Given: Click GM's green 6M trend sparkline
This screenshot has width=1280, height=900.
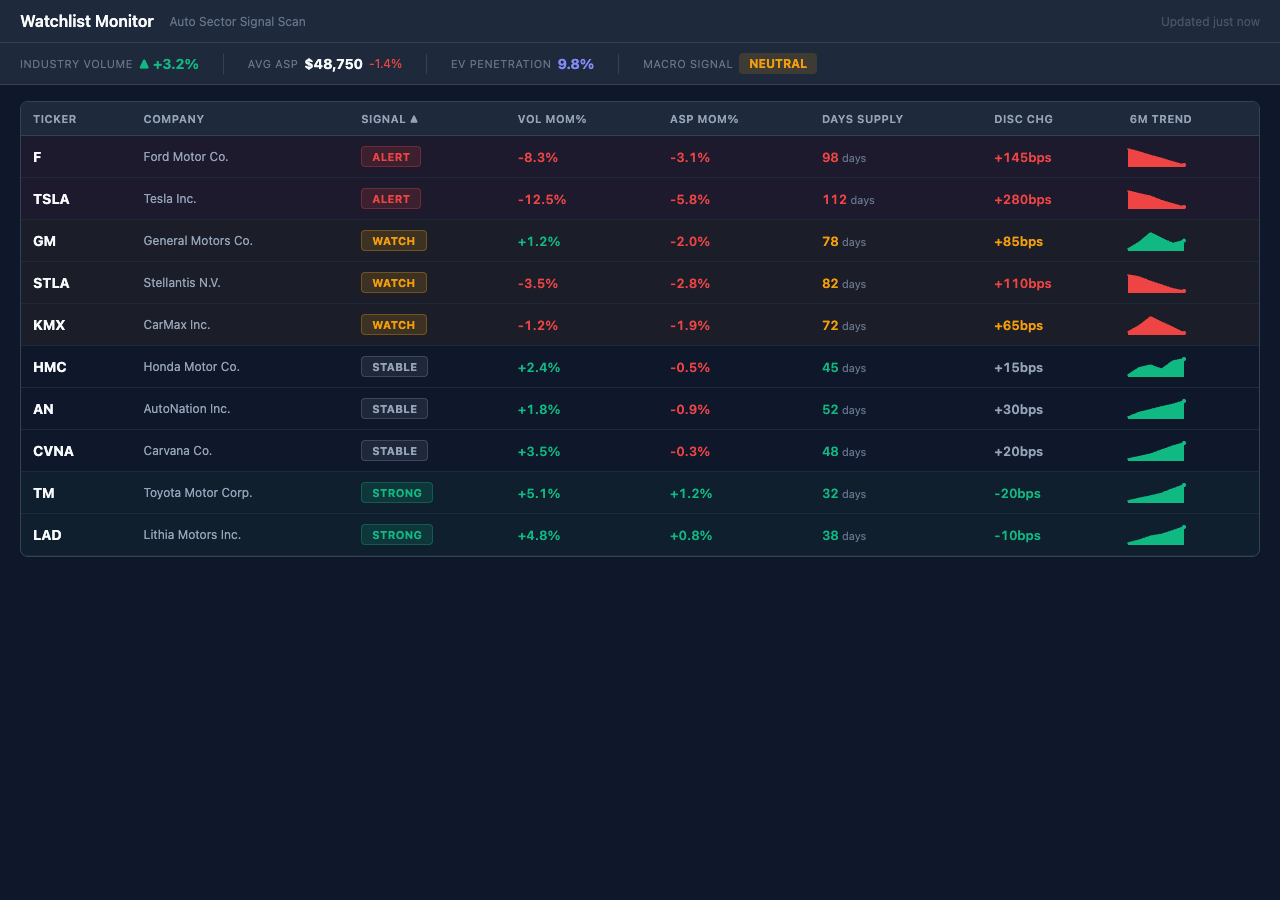Looking at the screenshot, I should click(1157, 241).
